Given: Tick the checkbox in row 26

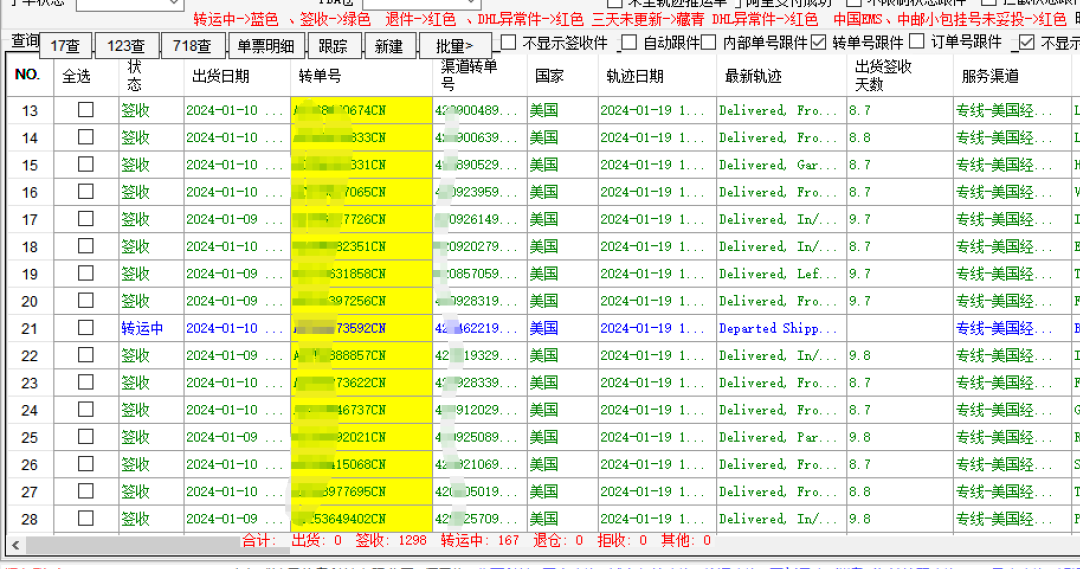Looking at the screenshot, I should (85, 464).
